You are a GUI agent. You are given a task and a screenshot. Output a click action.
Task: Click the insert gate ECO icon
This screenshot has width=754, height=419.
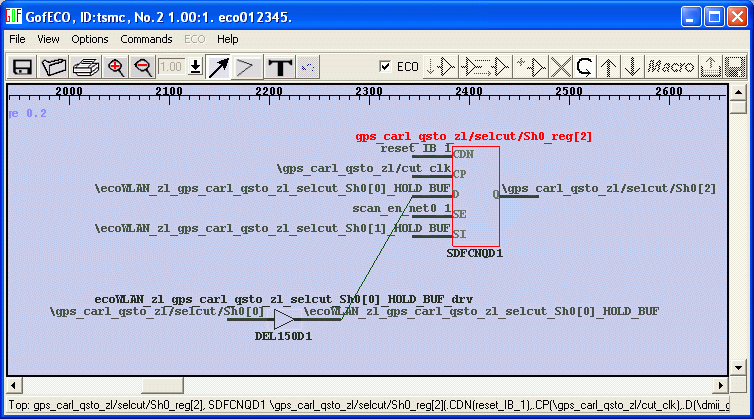[441, 67]
